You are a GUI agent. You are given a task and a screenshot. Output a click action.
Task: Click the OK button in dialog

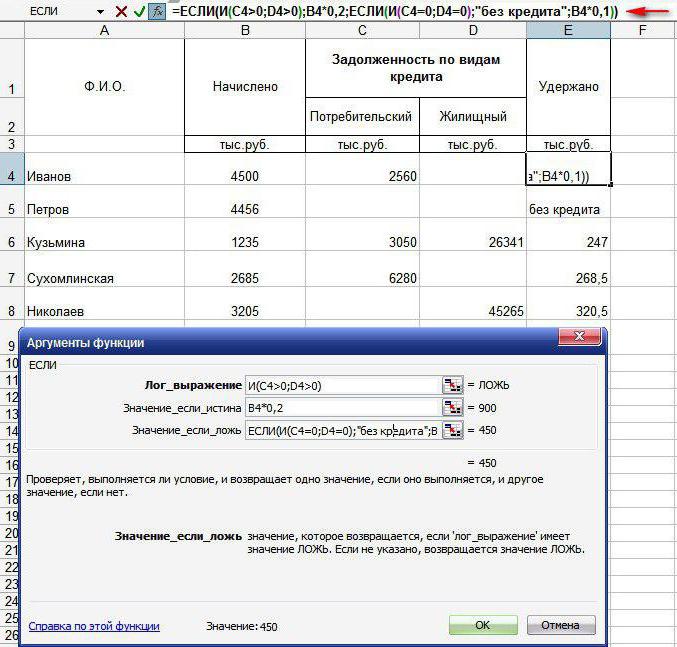tap(483, 625)
